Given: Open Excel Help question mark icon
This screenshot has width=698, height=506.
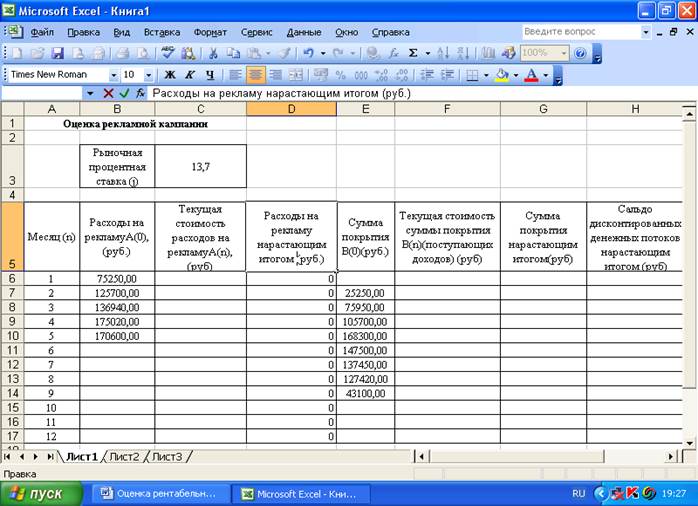Looking at the screenshot, I should (580, 53).
